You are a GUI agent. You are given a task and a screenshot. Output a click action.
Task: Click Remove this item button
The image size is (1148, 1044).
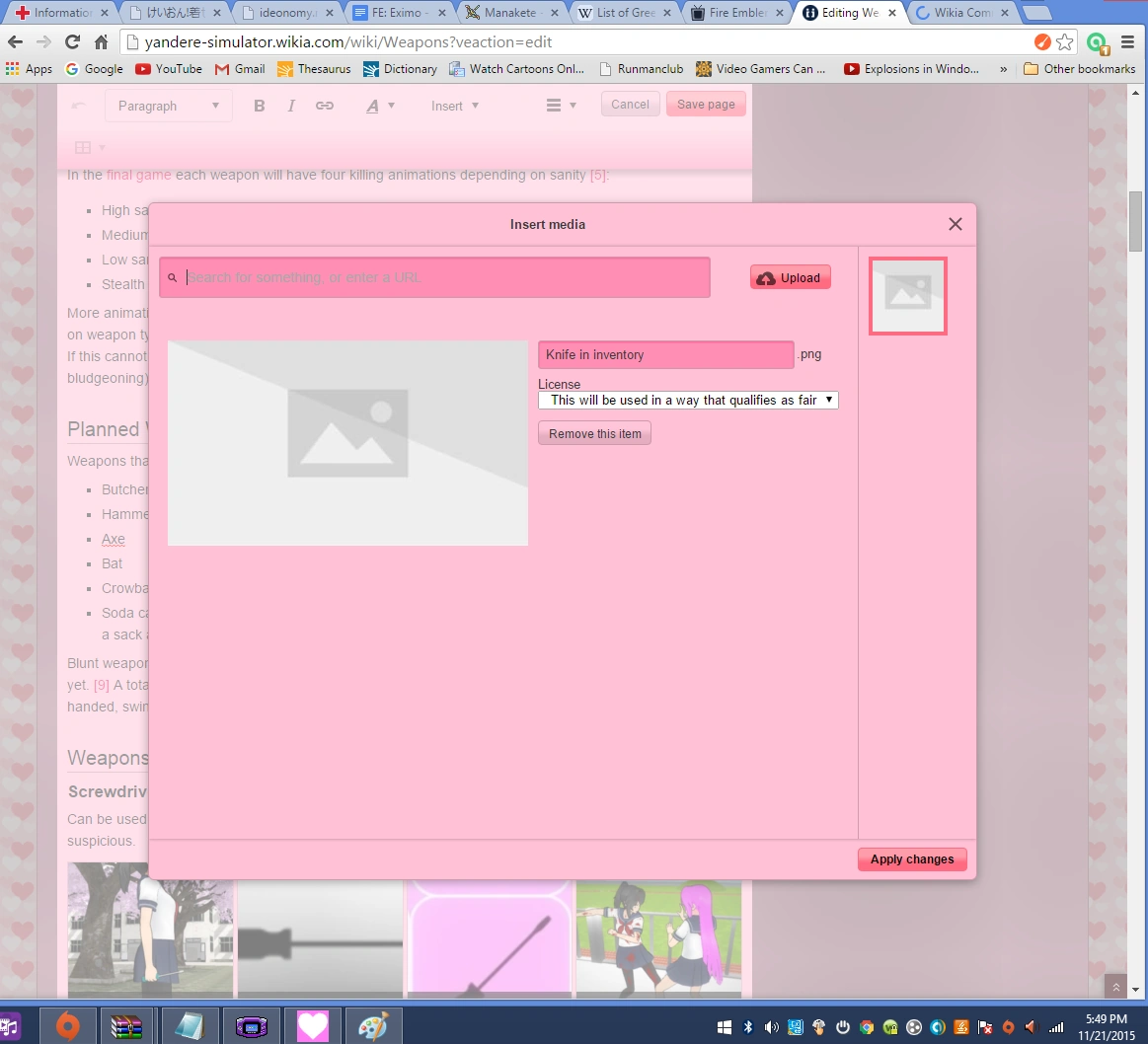click(594, 434)
